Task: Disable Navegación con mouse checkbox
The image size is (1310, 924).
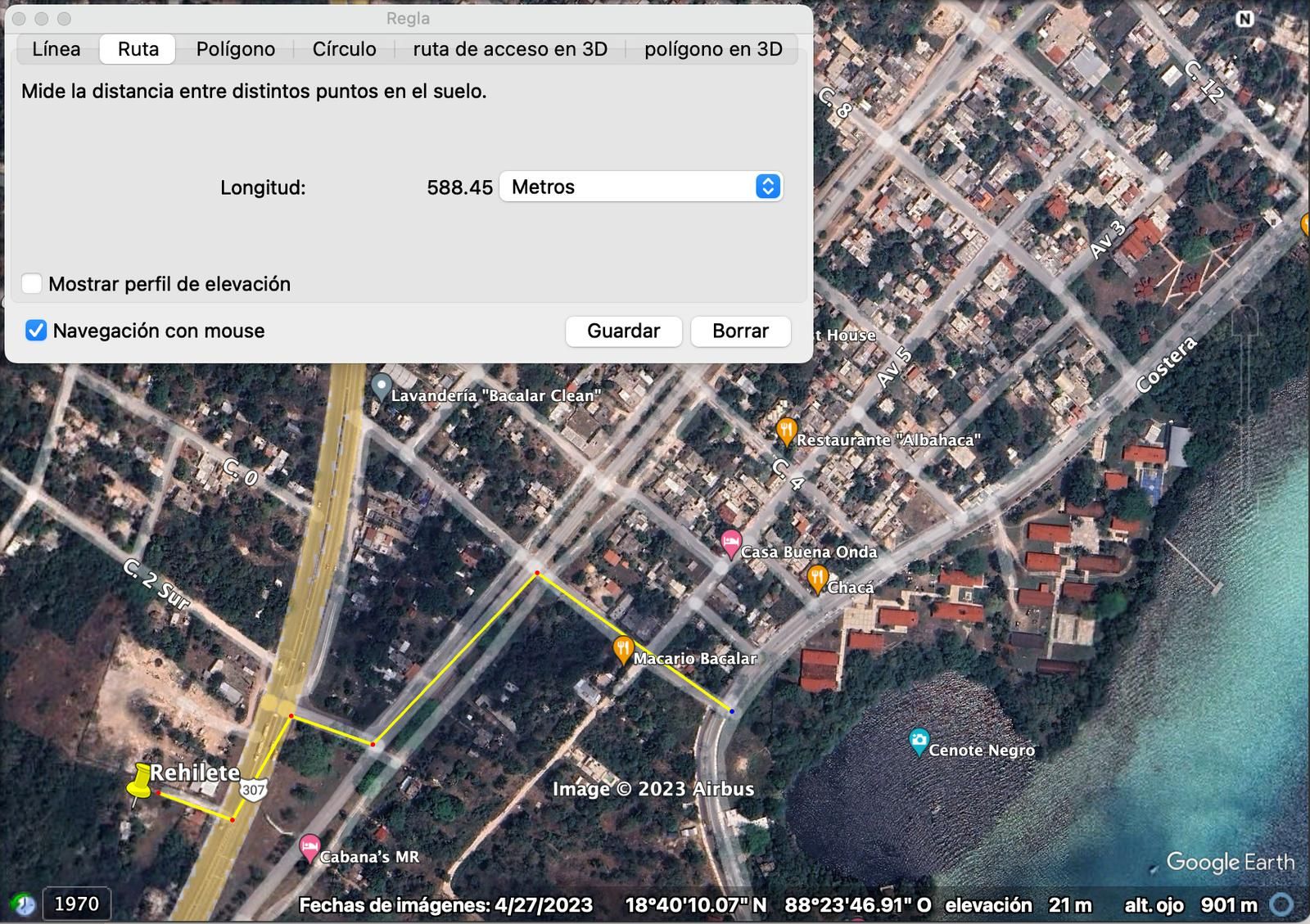Action: click(x=36, y=331)
